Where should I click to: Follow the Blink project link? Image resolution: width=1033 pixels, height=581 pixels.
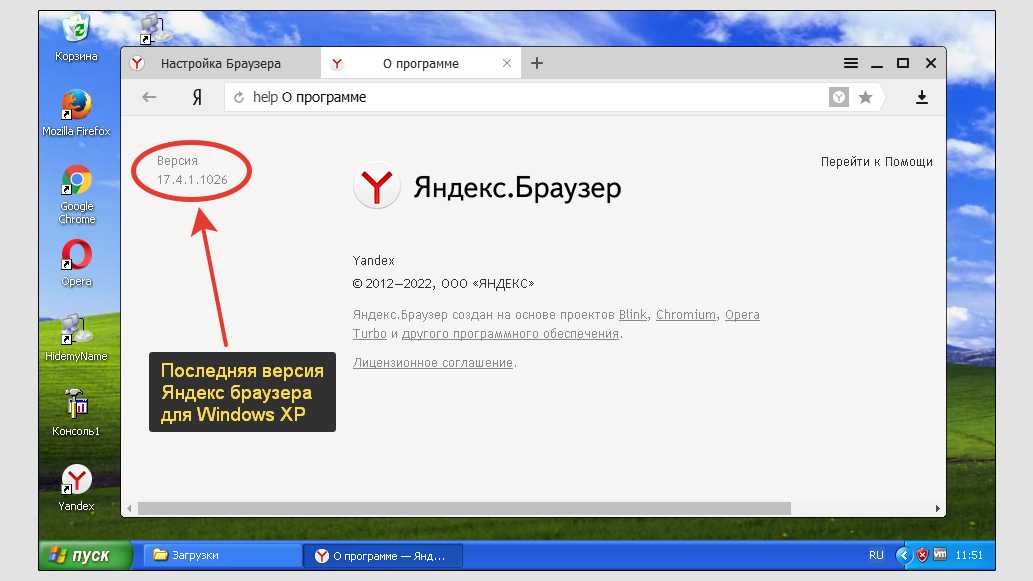[633, 315]
